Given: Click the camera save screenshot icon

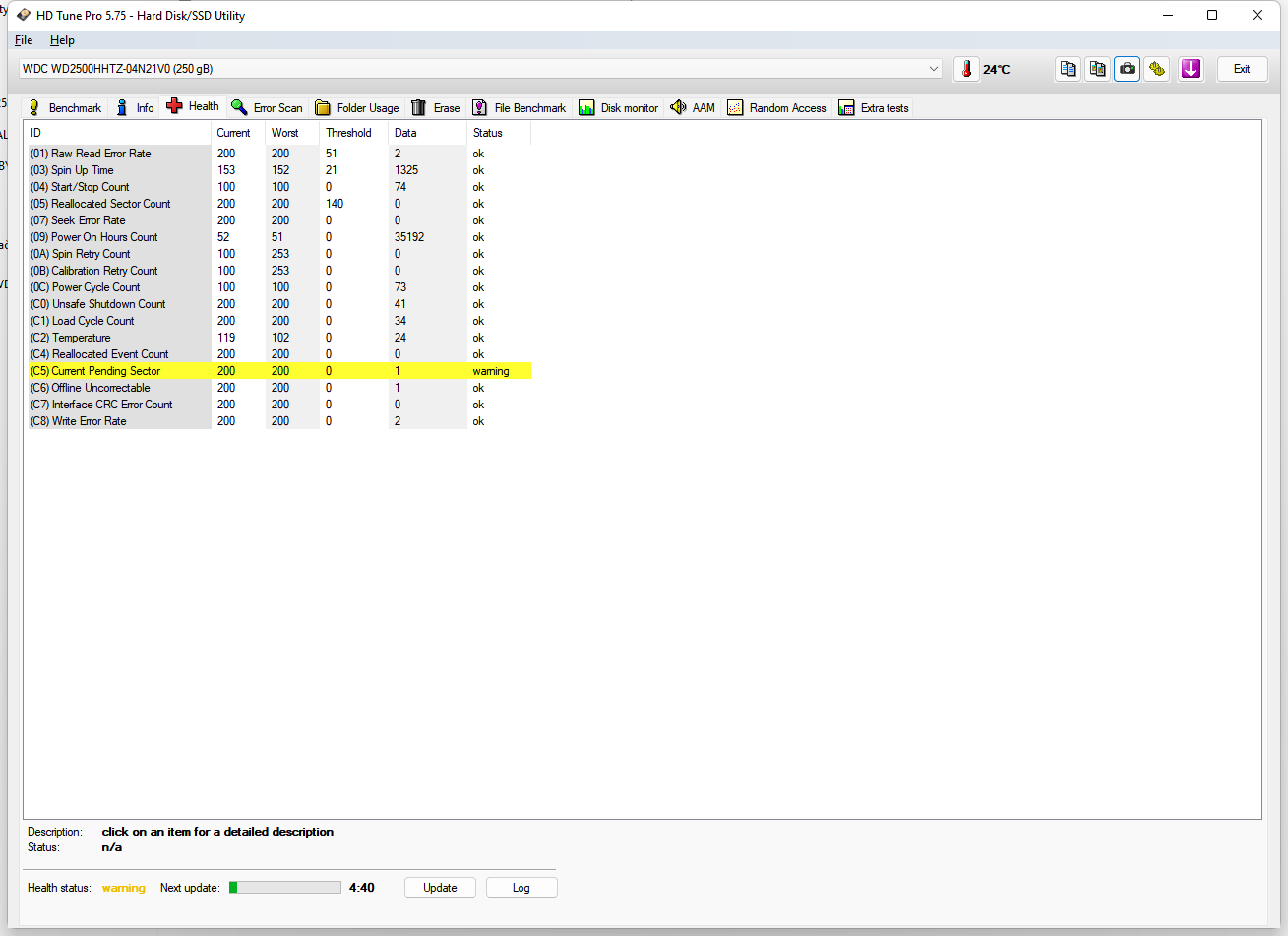Looking at the screenshot, I should tap(1127, 69).
